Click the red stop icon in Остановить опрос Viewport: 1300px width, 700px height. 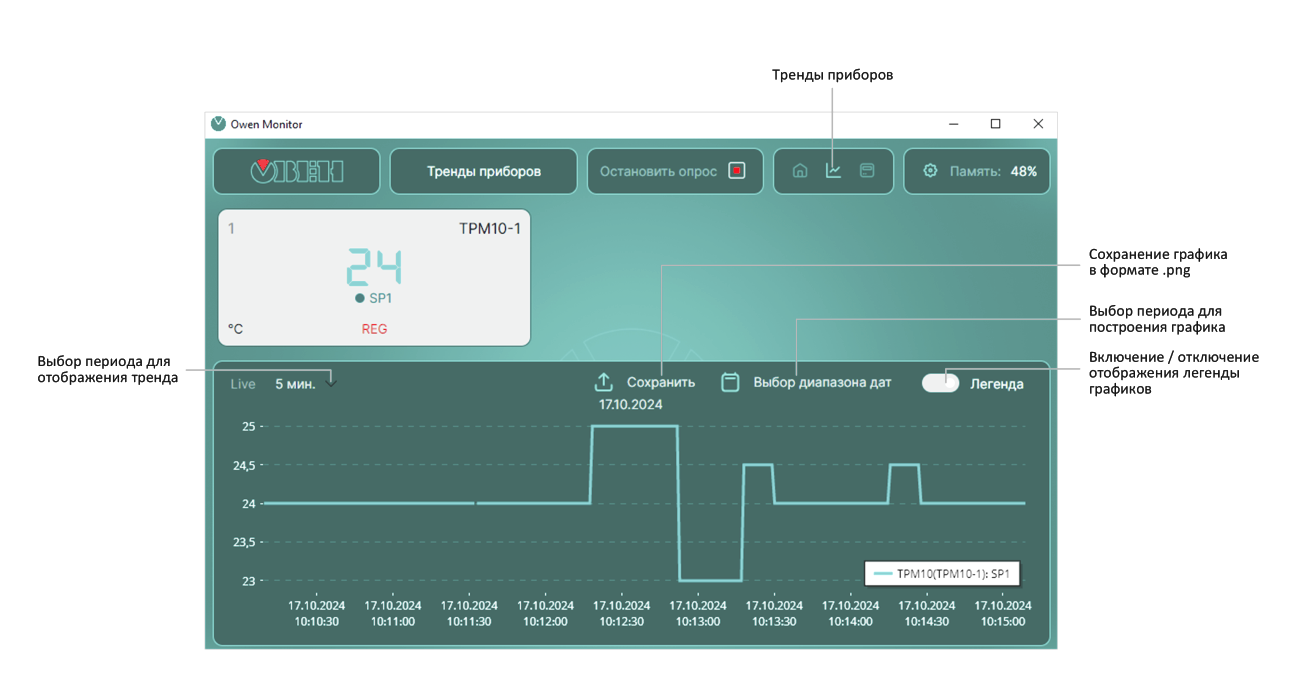[x=737, y=171]
